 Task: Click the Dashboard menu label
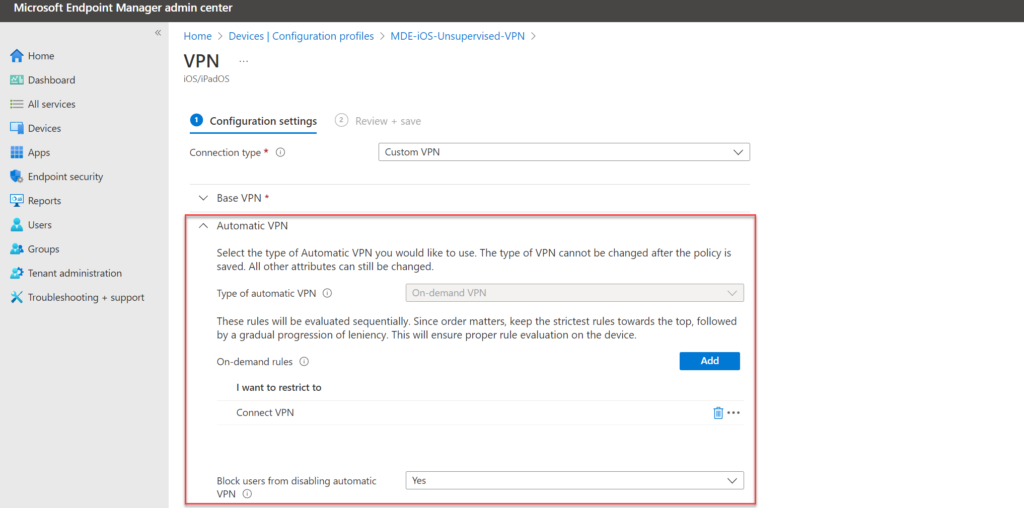52,80
